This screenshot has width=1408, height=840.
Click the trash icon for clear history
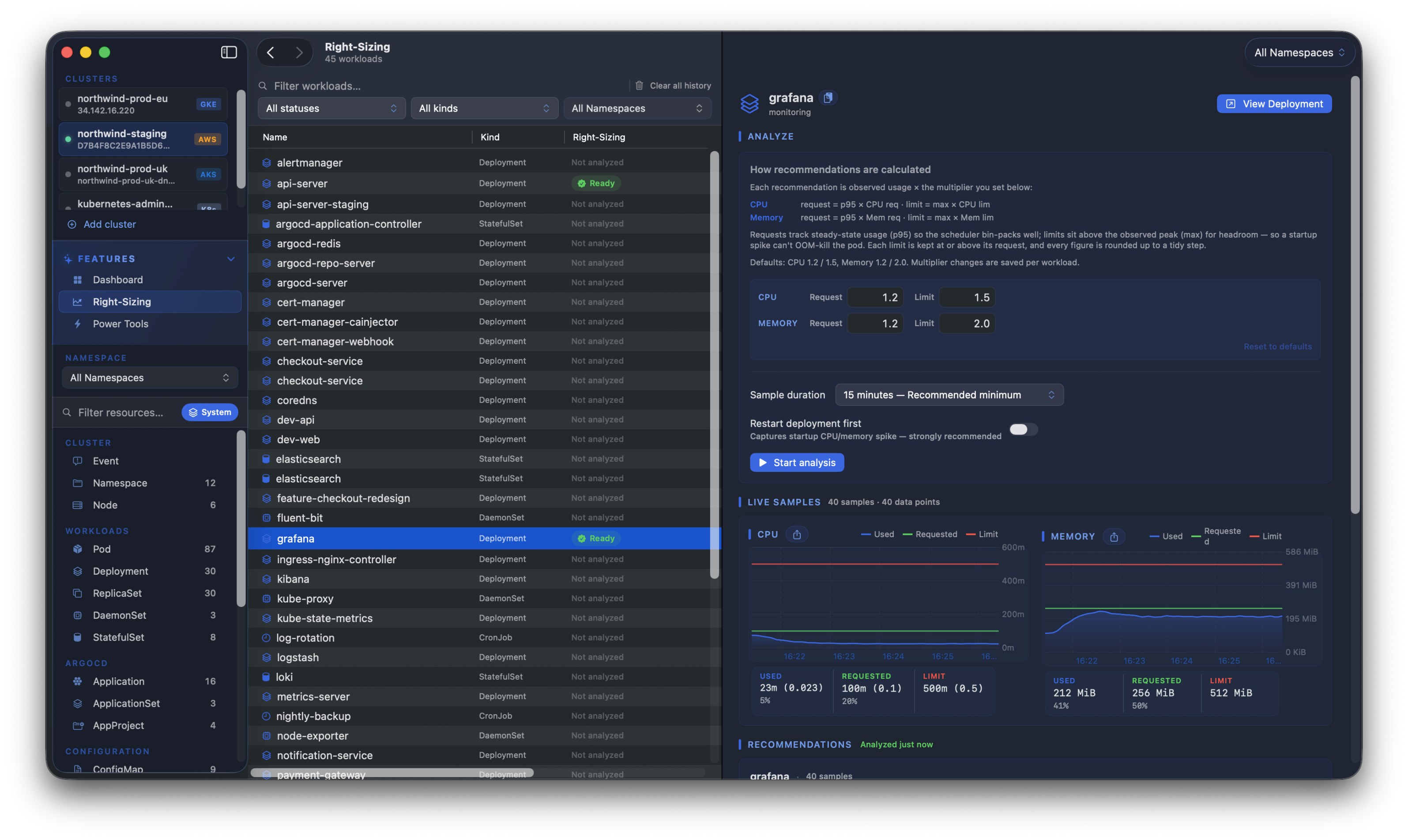point(639,86)
